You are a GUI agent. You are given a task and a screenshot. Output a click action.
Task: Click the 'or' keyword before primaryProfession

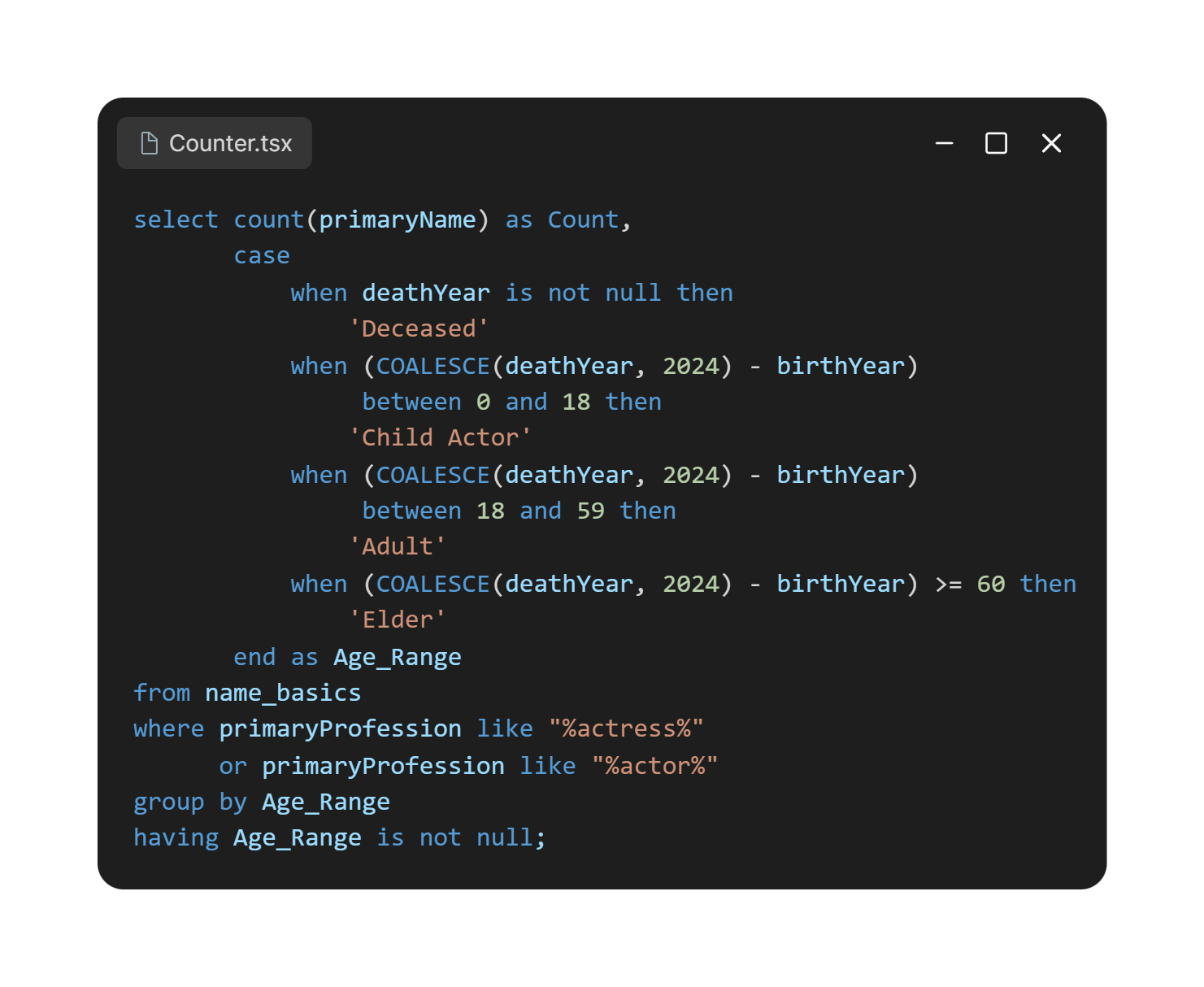[233, 766]
